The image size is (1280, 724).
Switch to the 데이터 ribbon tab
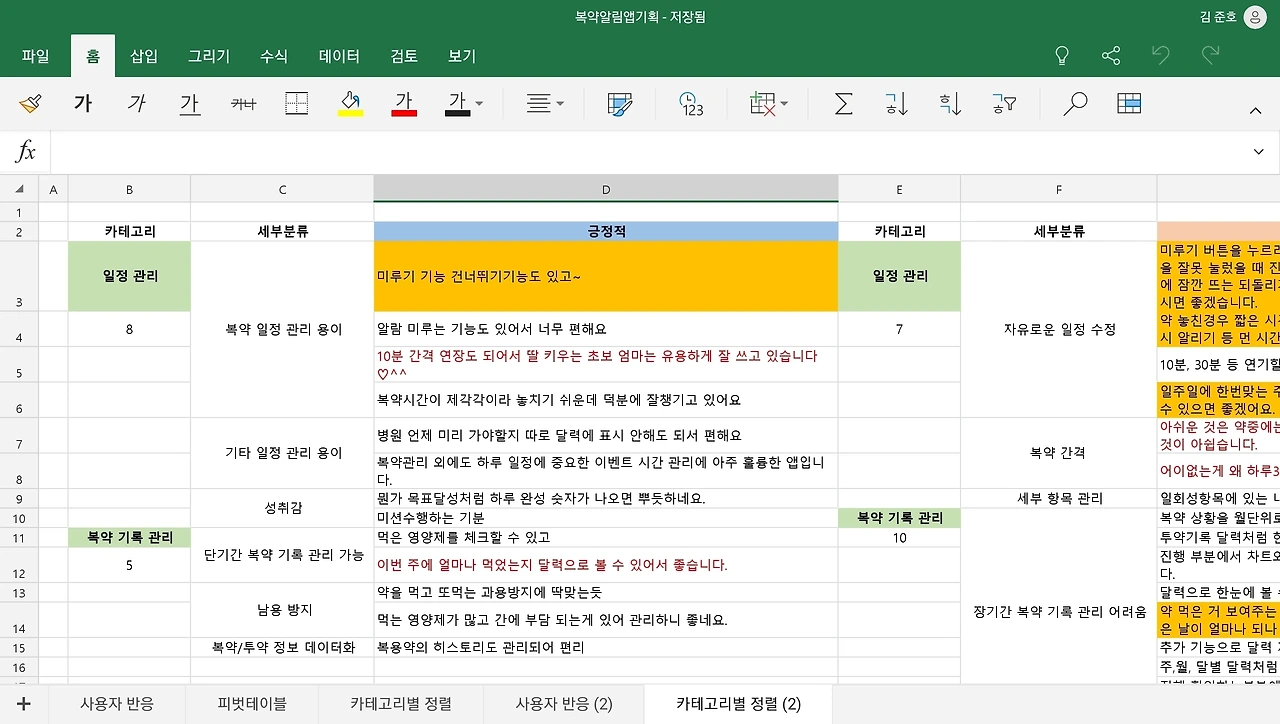click(x=340, y=56)
